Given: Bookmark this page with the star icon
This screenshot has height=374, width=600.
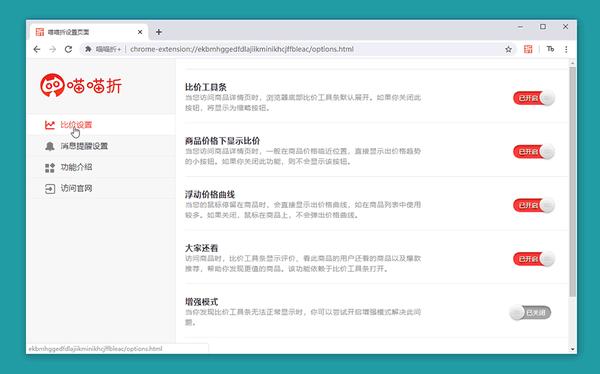Looking at the screenshot, I should [508, 49].
